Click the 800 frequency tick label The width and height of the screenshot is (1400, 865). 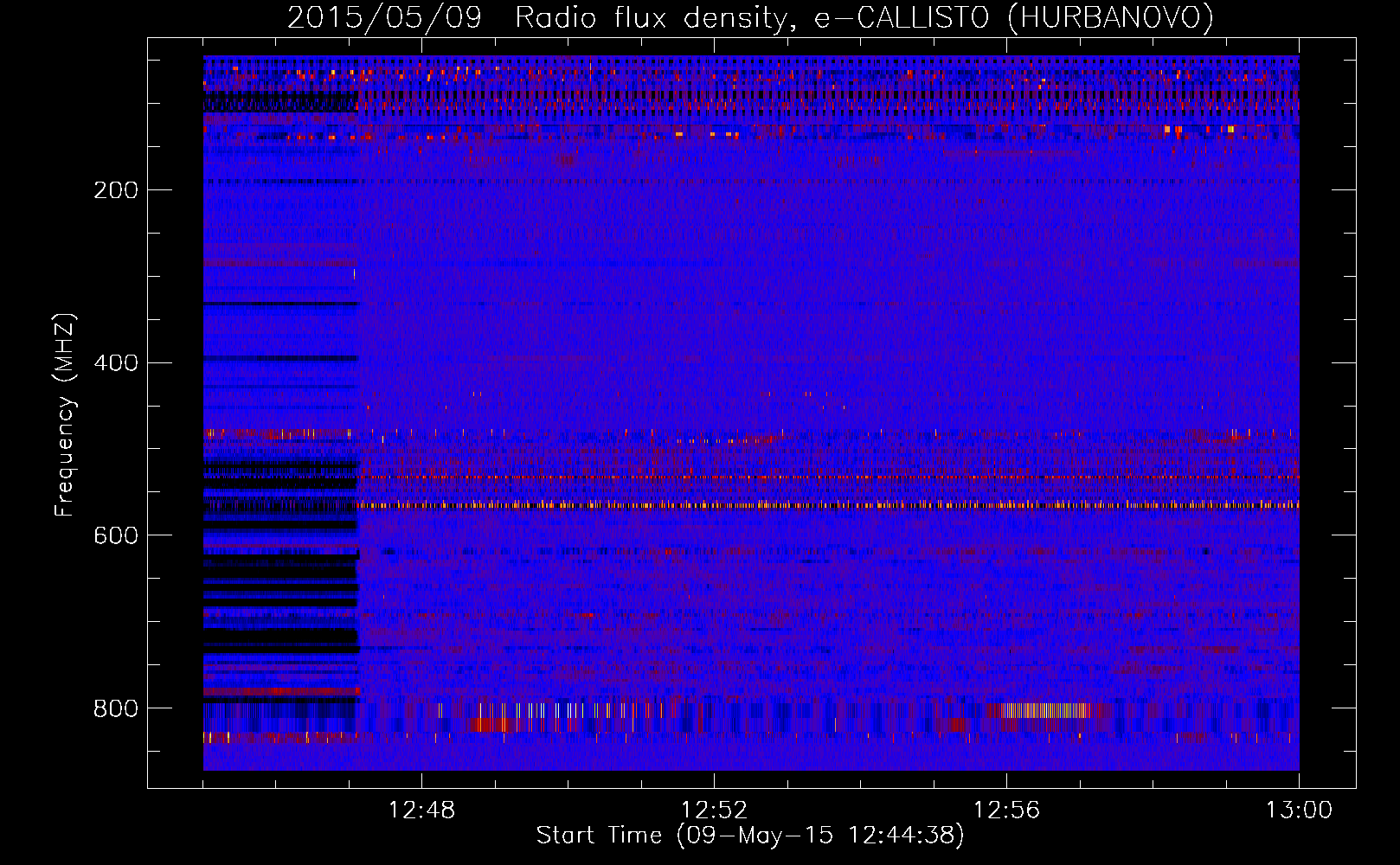click(116, 709)
